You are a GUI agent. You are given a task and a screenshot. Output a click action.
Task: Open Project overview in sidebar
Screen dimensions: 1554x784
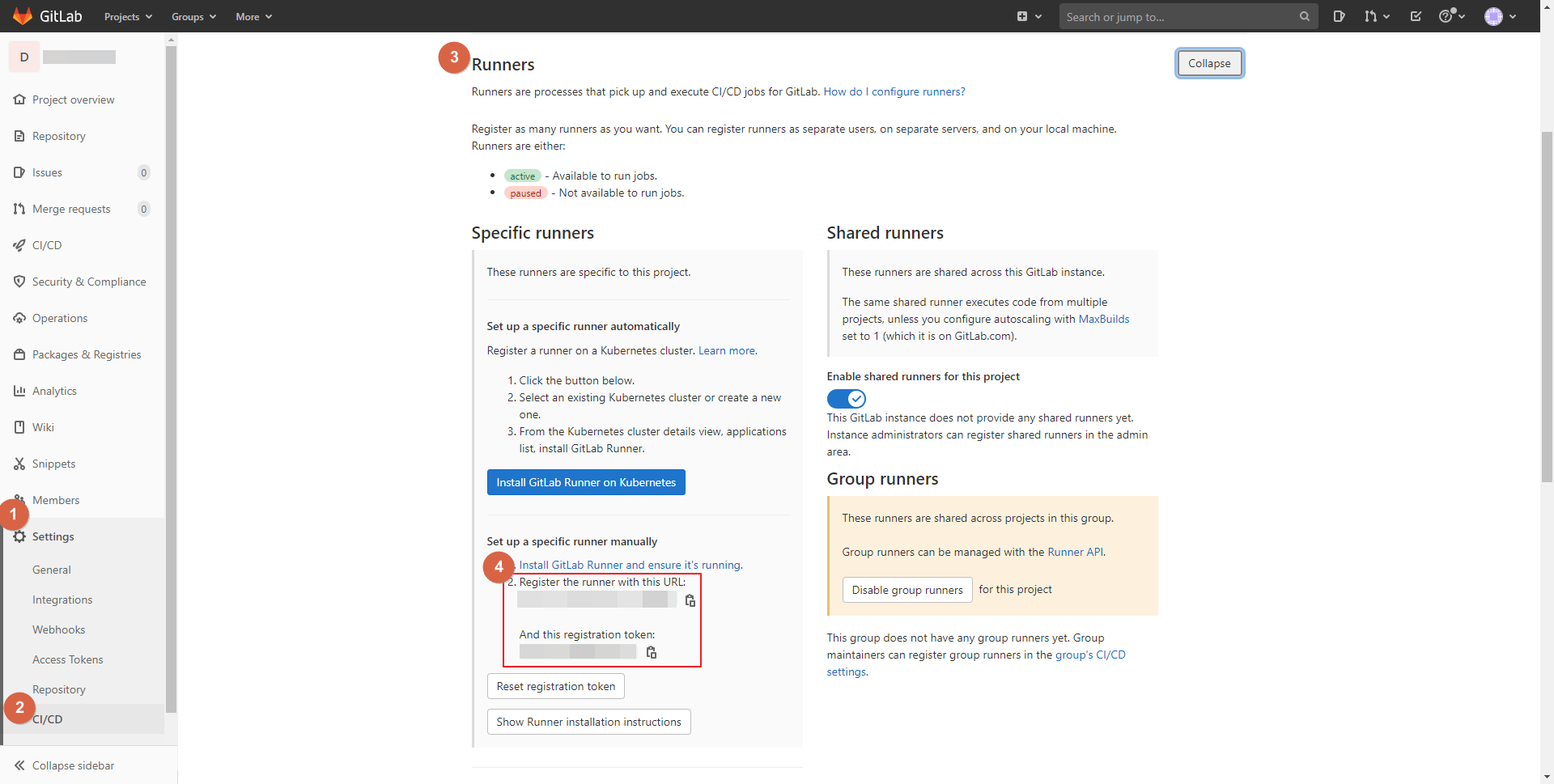pyautogui.click(x=73, y=100)
